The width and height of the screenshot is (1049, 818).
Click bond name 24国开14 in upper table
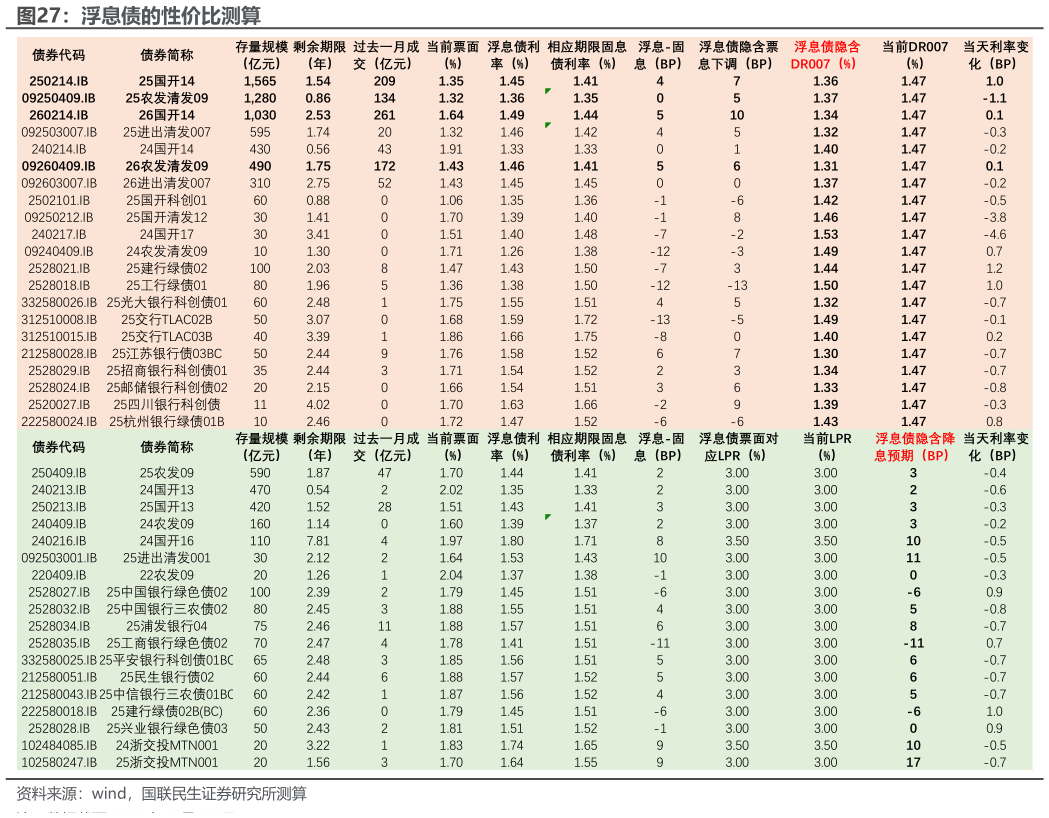coord(167,149)
